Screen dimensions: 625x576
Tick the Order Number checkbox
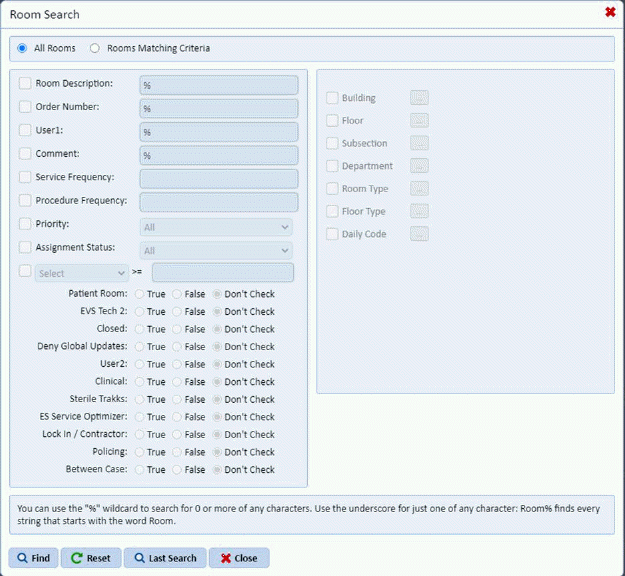click(x=25, y=107)
